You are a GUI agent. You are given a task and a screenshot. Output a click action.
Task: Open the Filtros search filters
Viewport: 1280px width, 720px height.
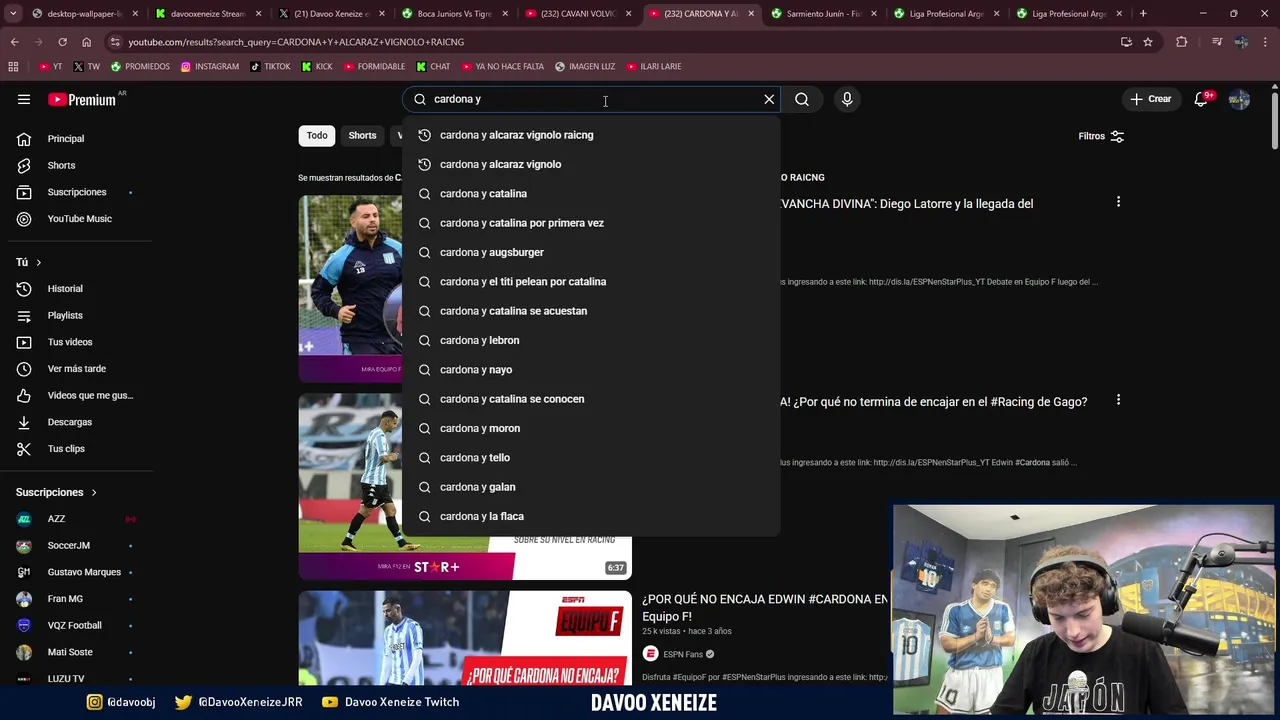tap(1101, 136)
